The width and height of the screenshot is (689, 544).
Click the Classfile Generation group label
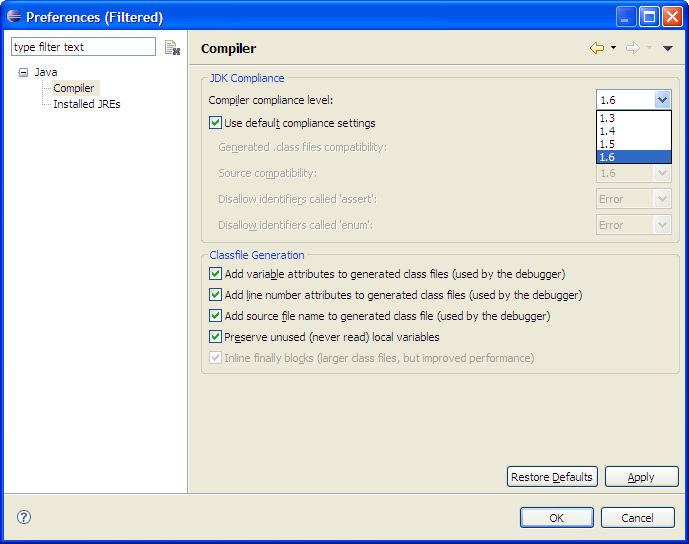[257, 255]
